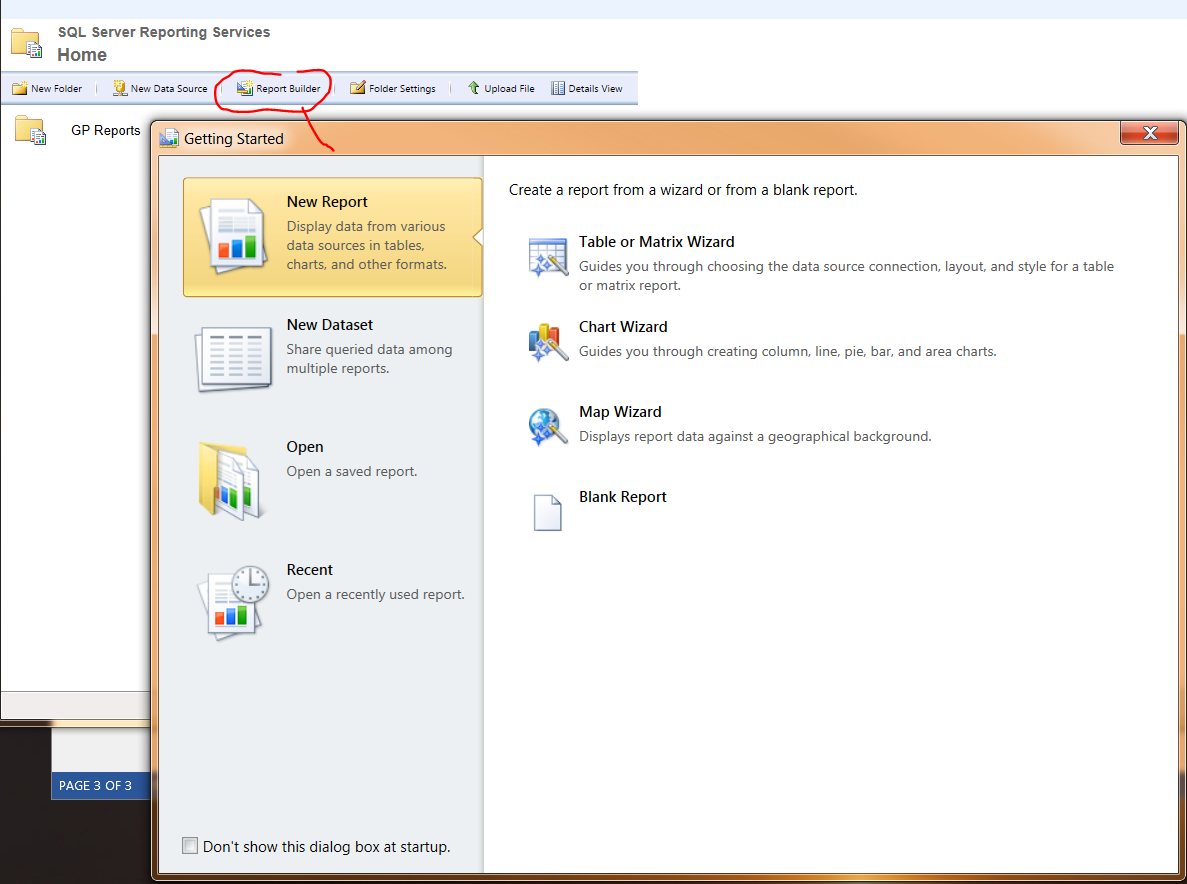
Task: Launch the Chart Wizard
Action: pos(623,327)
